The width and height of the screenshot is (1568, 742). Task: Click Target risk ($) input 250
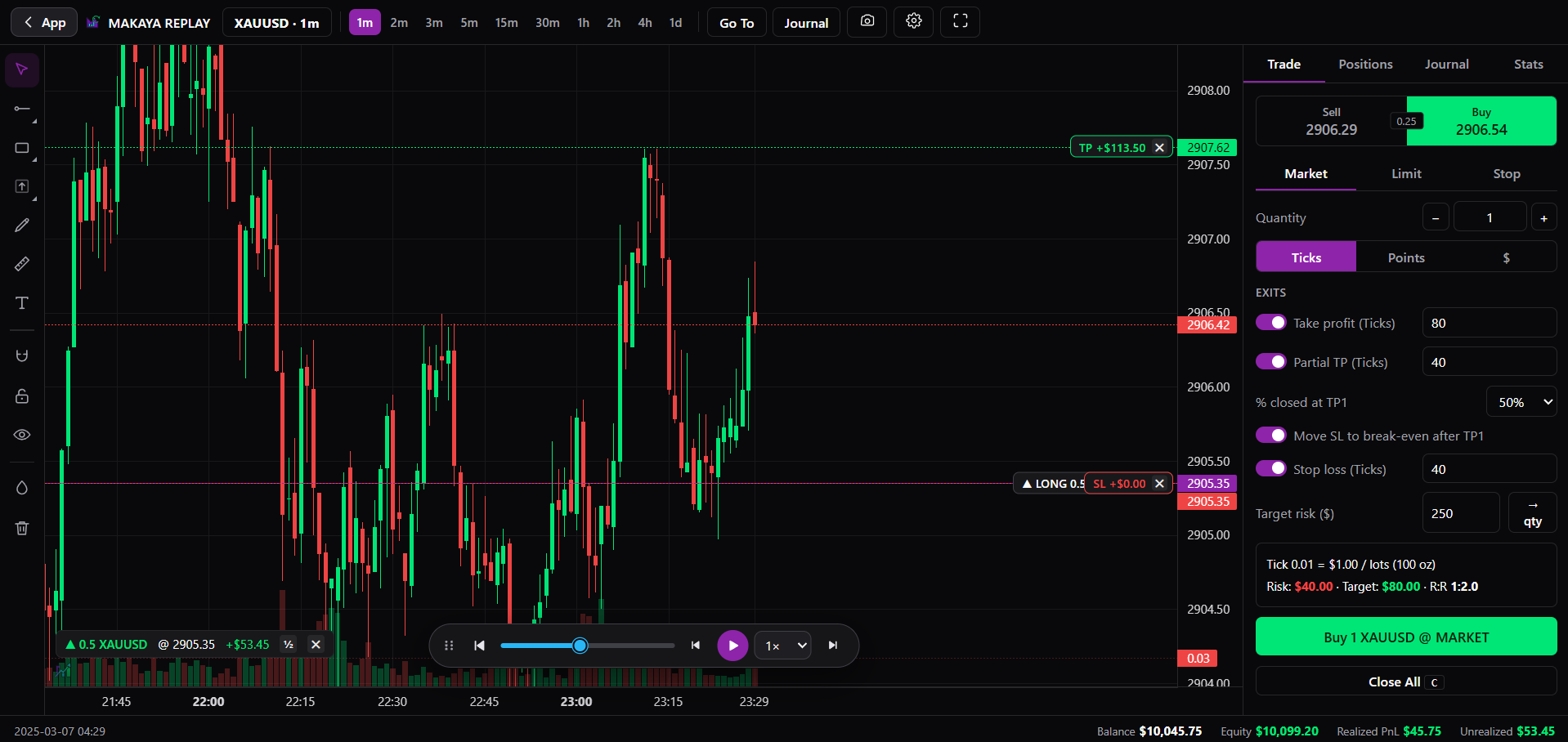[x=1460, y=513]
